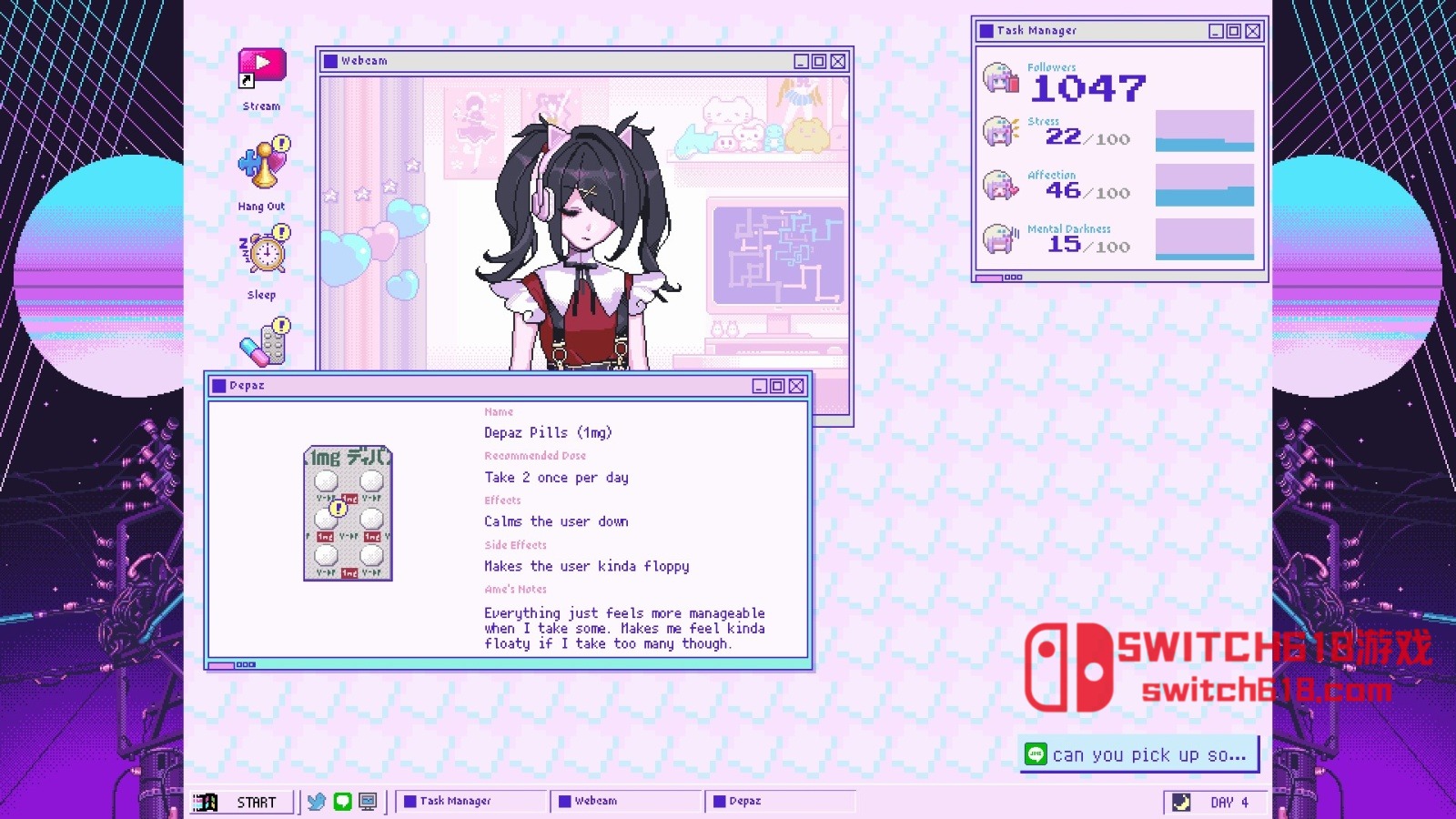This screenshot has height=819, width=1456.
Task: Click the Stress level graph bar
Action: [1205, 131]
